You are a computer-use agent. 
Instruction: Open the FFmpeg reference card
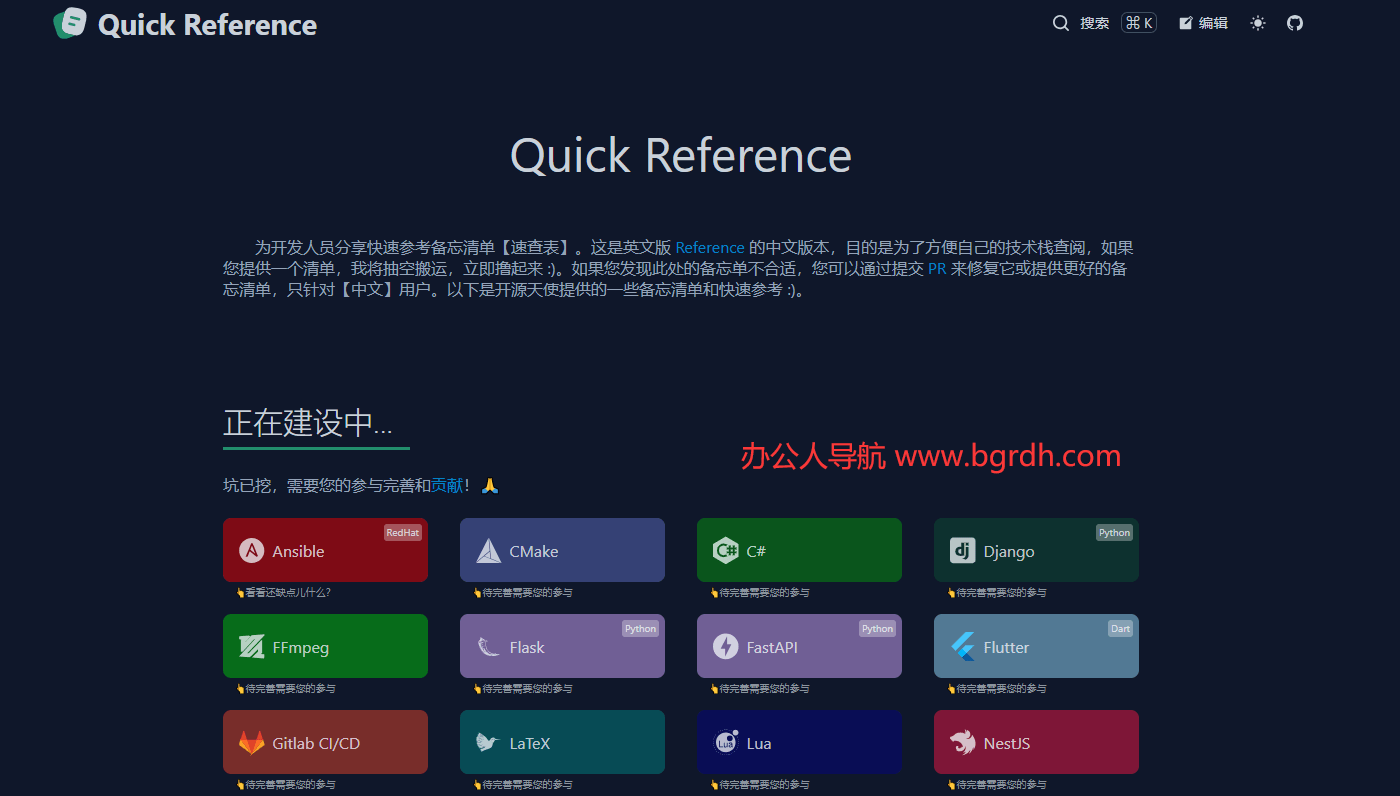[325, 646]
